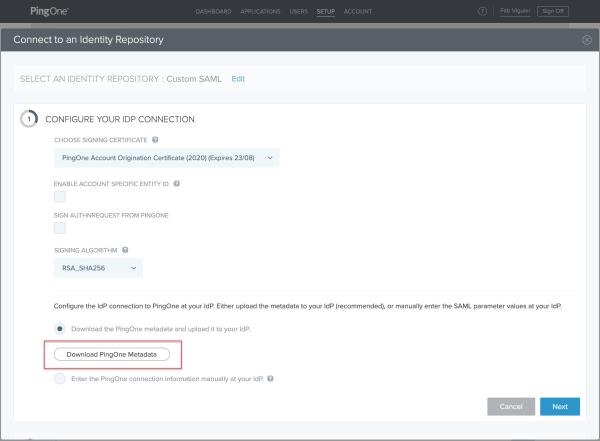The image size is (600, 441).
Task: Click Edit next to Custom SAML
Action: [x=238, y=79]
